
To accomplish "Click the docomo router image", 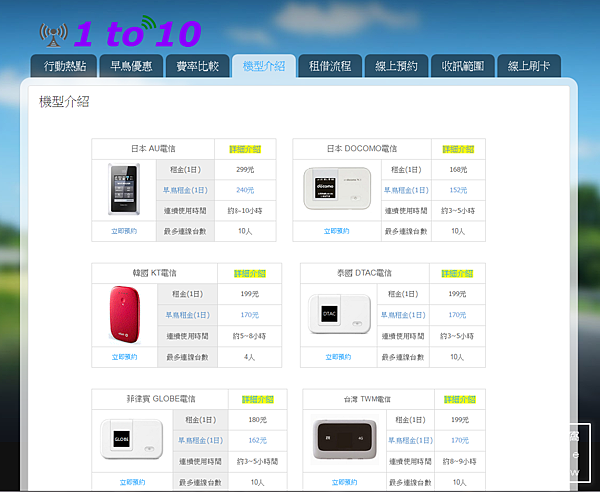I will tap(337, 189).
